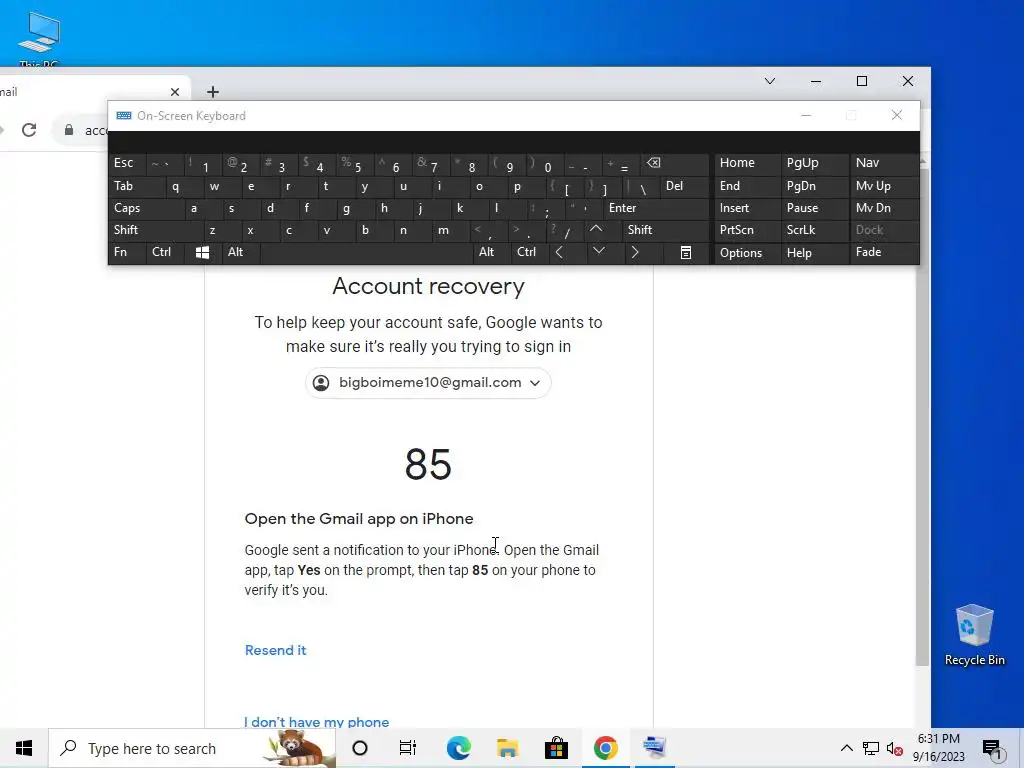The image size is (1024, 768).
Task: Toggle the left Alt key
Action: [x=240, y=252]
